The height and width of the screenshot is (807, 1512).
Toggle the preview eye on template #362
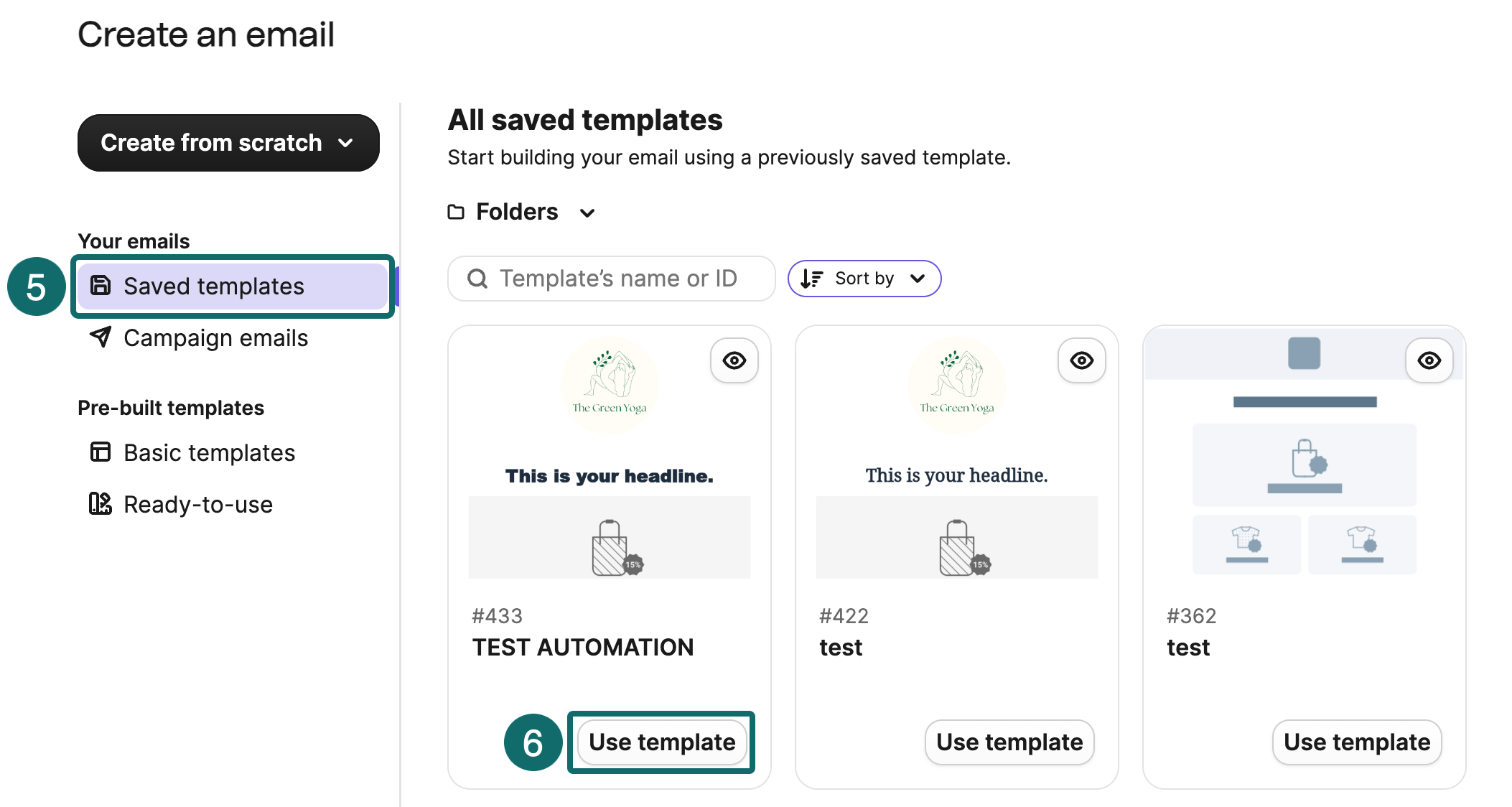click(x=1429, y=360)
